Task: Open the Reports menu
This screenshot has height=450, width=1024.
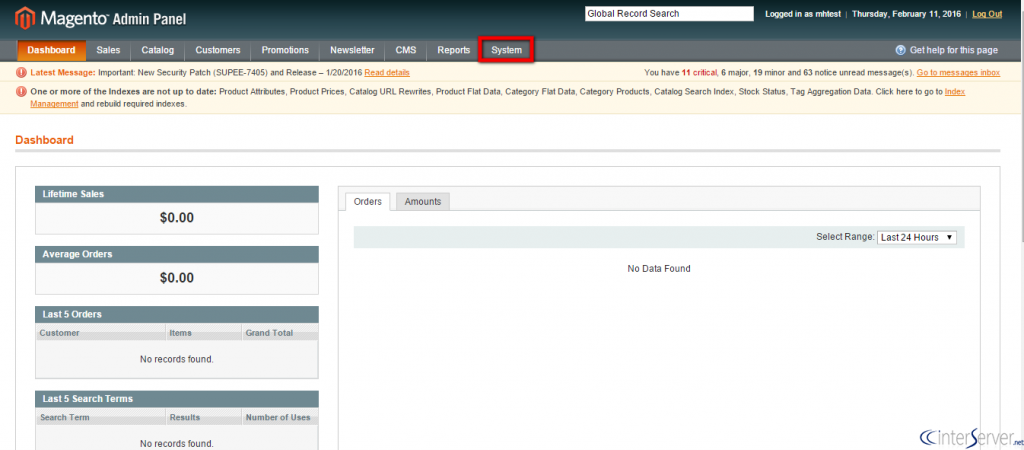Action: coord(453,50)
